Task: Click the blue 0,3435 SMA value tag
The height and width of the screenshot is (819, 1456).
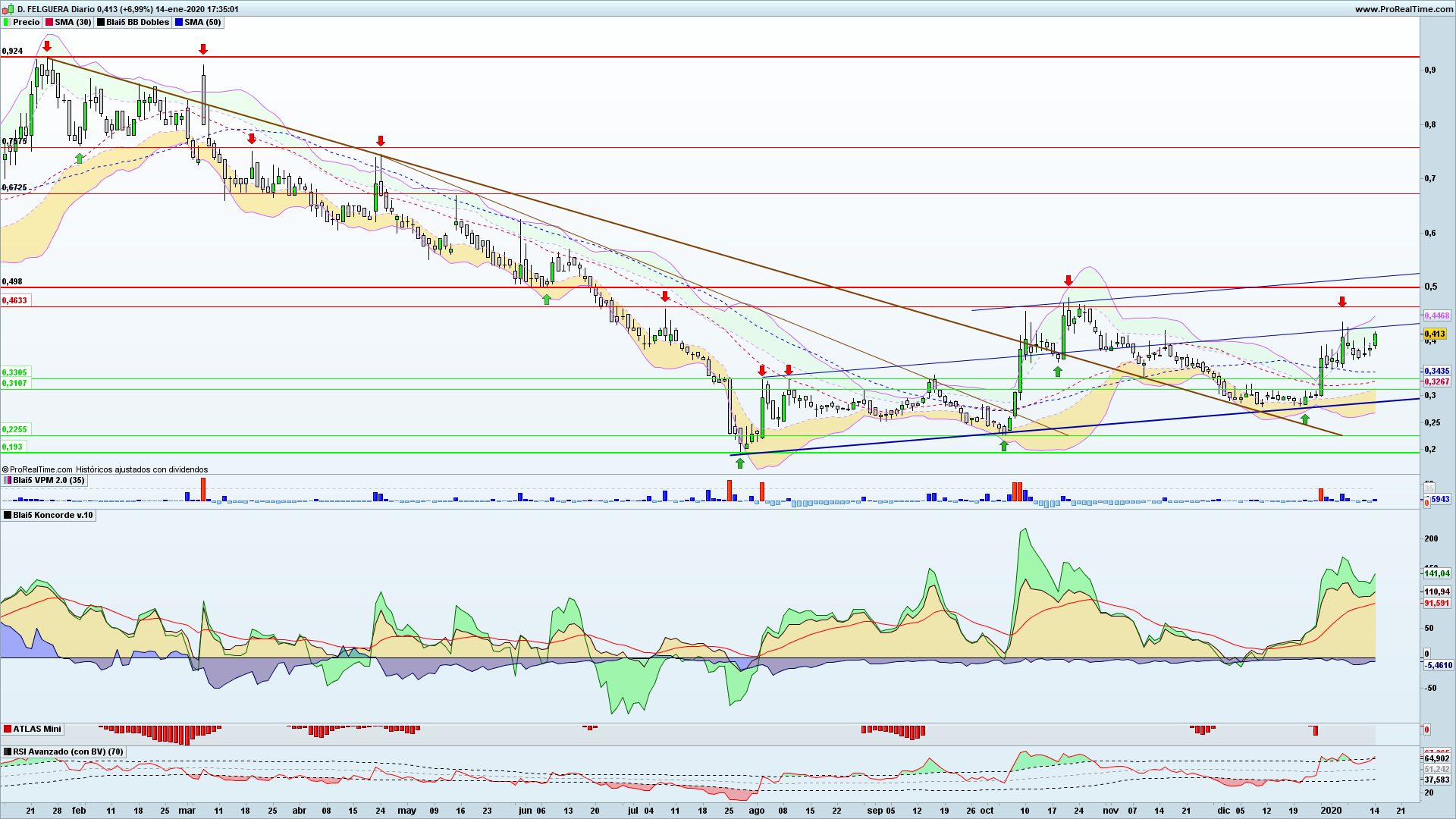Action: 1437,372
